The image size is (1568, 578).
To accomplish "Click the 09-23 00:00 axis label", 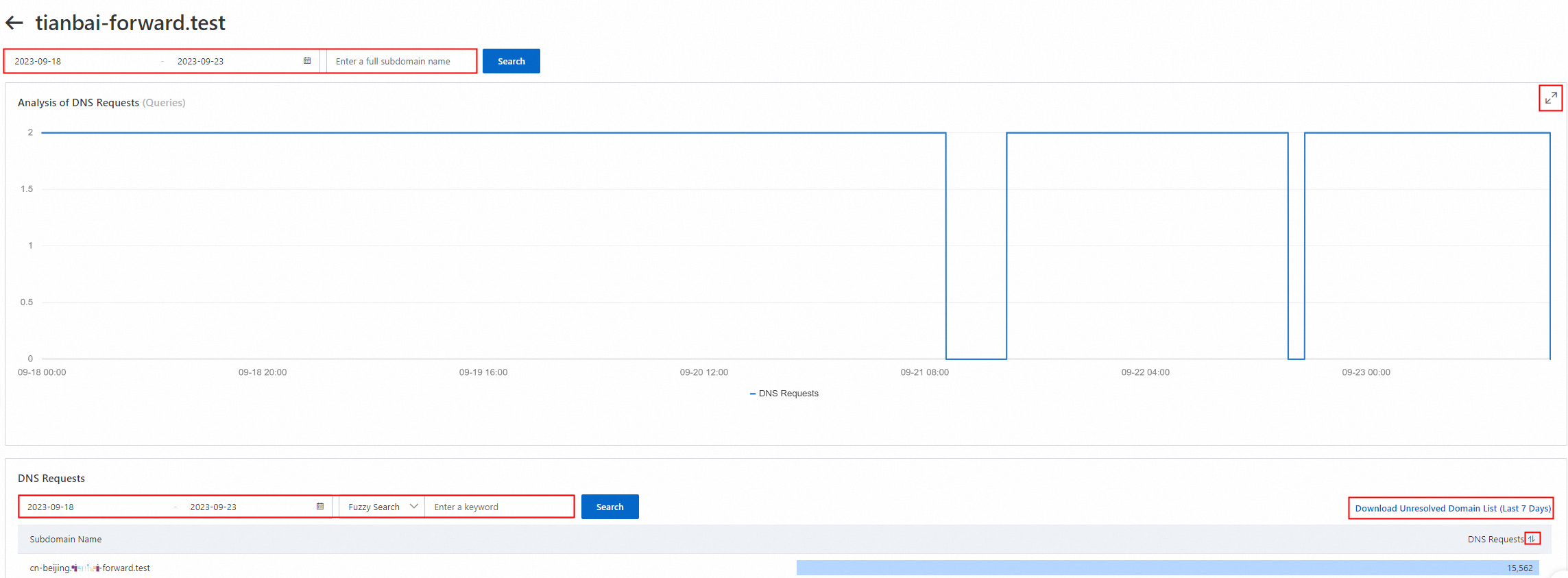I will tap(1366, 372).
